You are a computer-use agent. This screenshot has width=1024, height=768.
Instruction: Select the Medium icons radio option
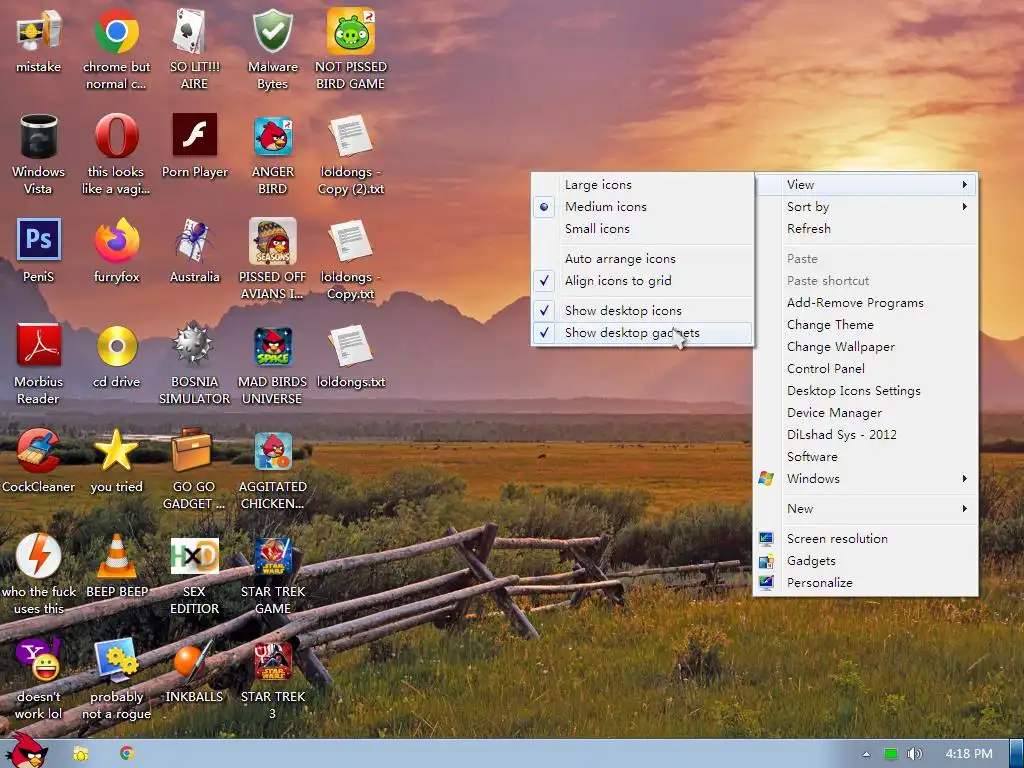643,206
